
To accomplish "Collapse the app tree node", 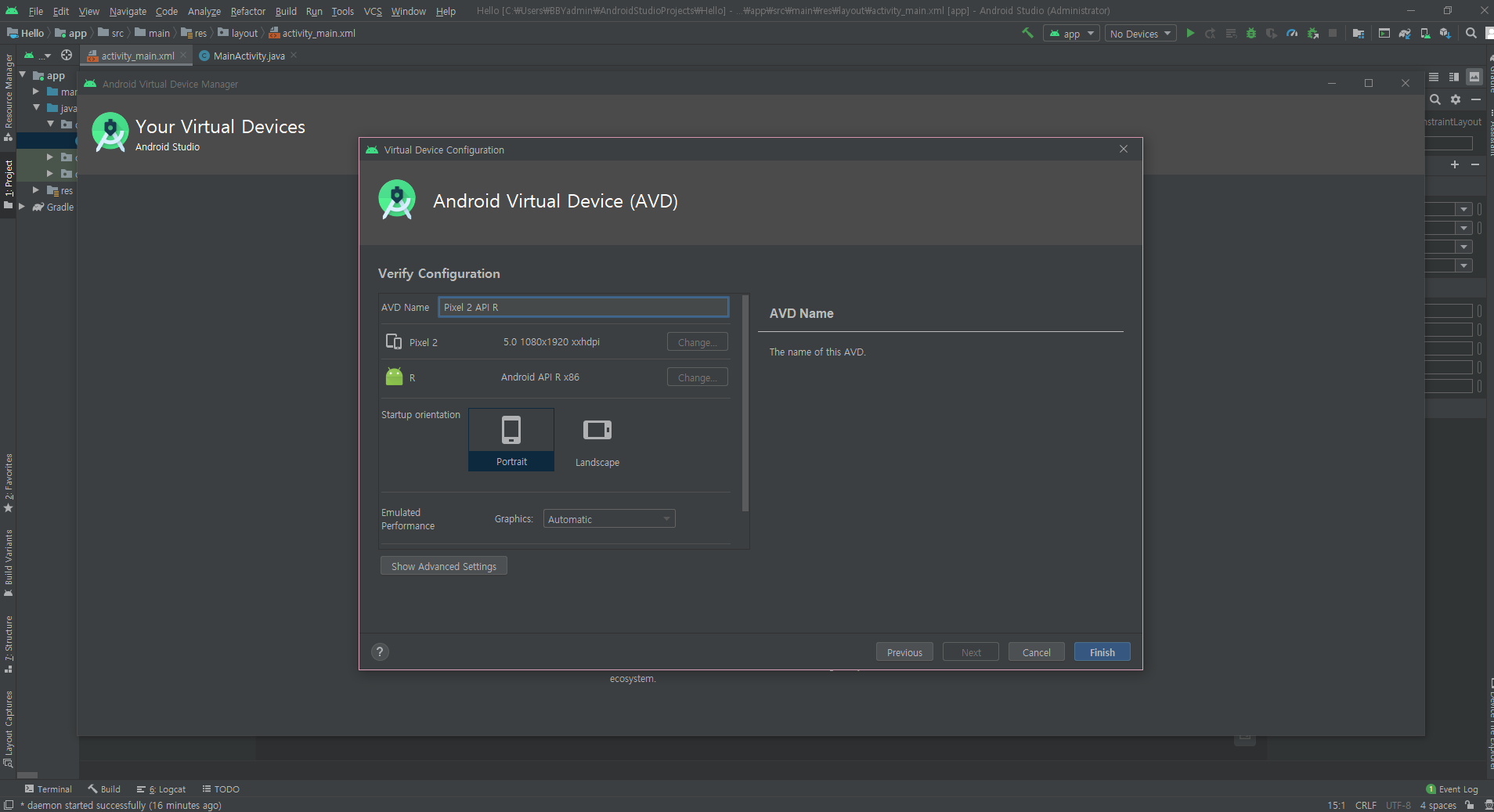I will 23,75.
